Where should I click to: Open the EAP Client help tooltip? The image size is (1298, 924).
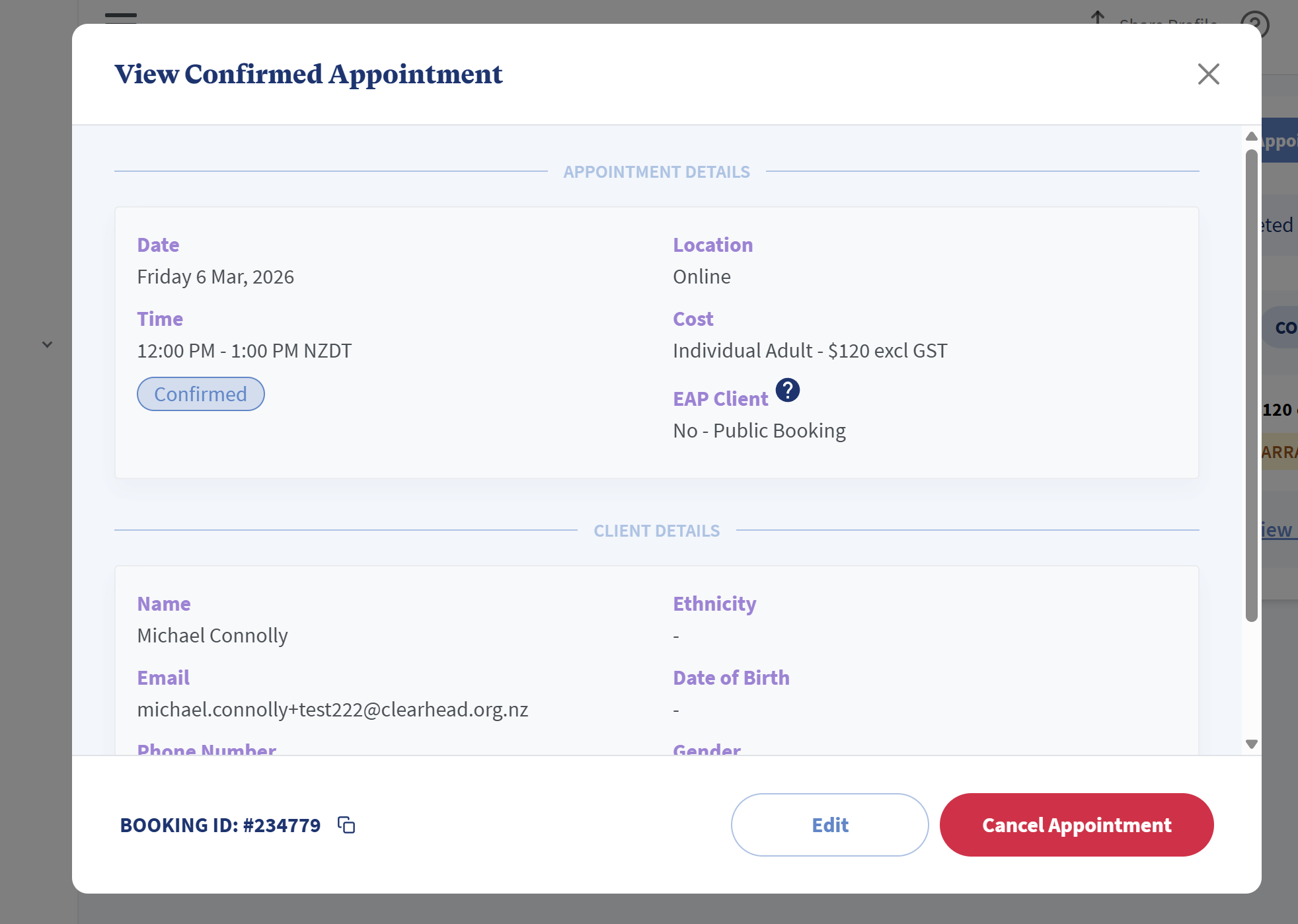(x=787, y=391)
